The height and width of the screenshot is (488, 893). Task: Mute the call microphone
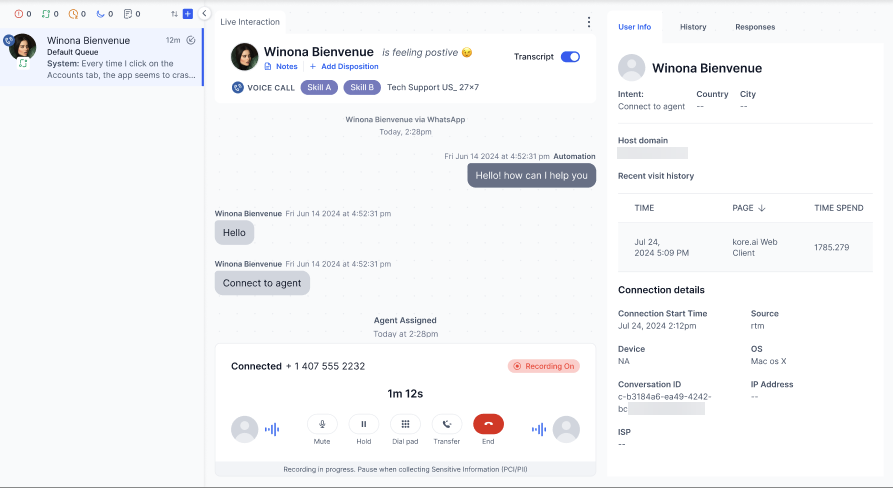pyautogui.click(x=322, y=424)
